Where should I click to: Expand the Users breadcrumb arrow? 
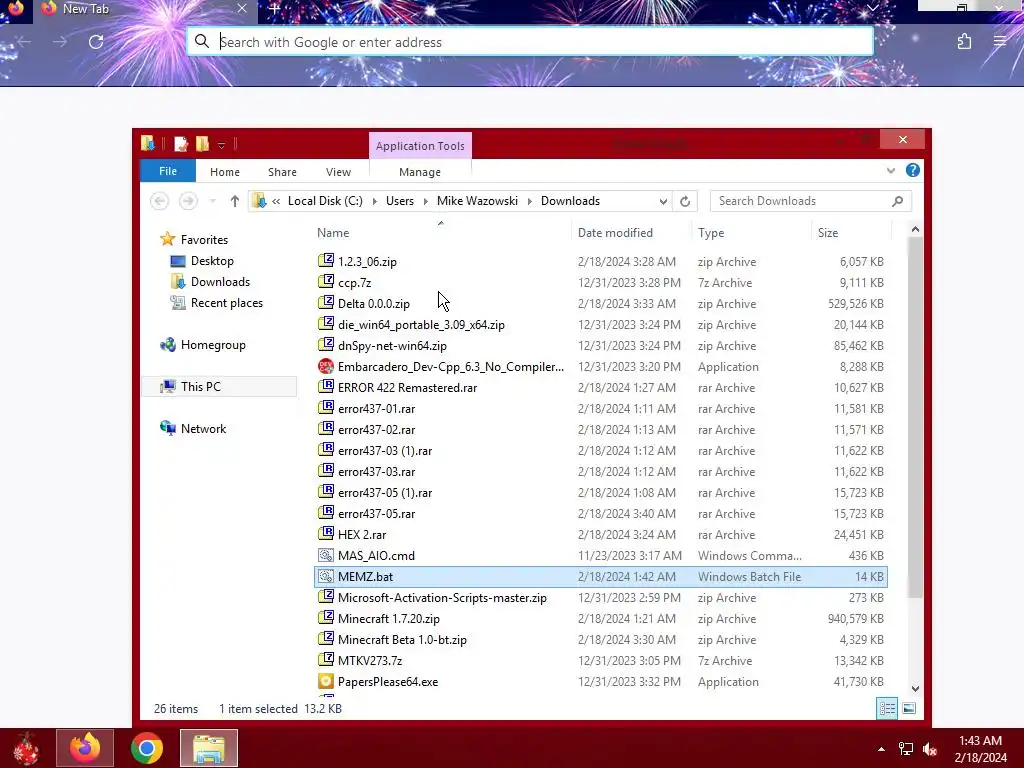tap(425, 201)
